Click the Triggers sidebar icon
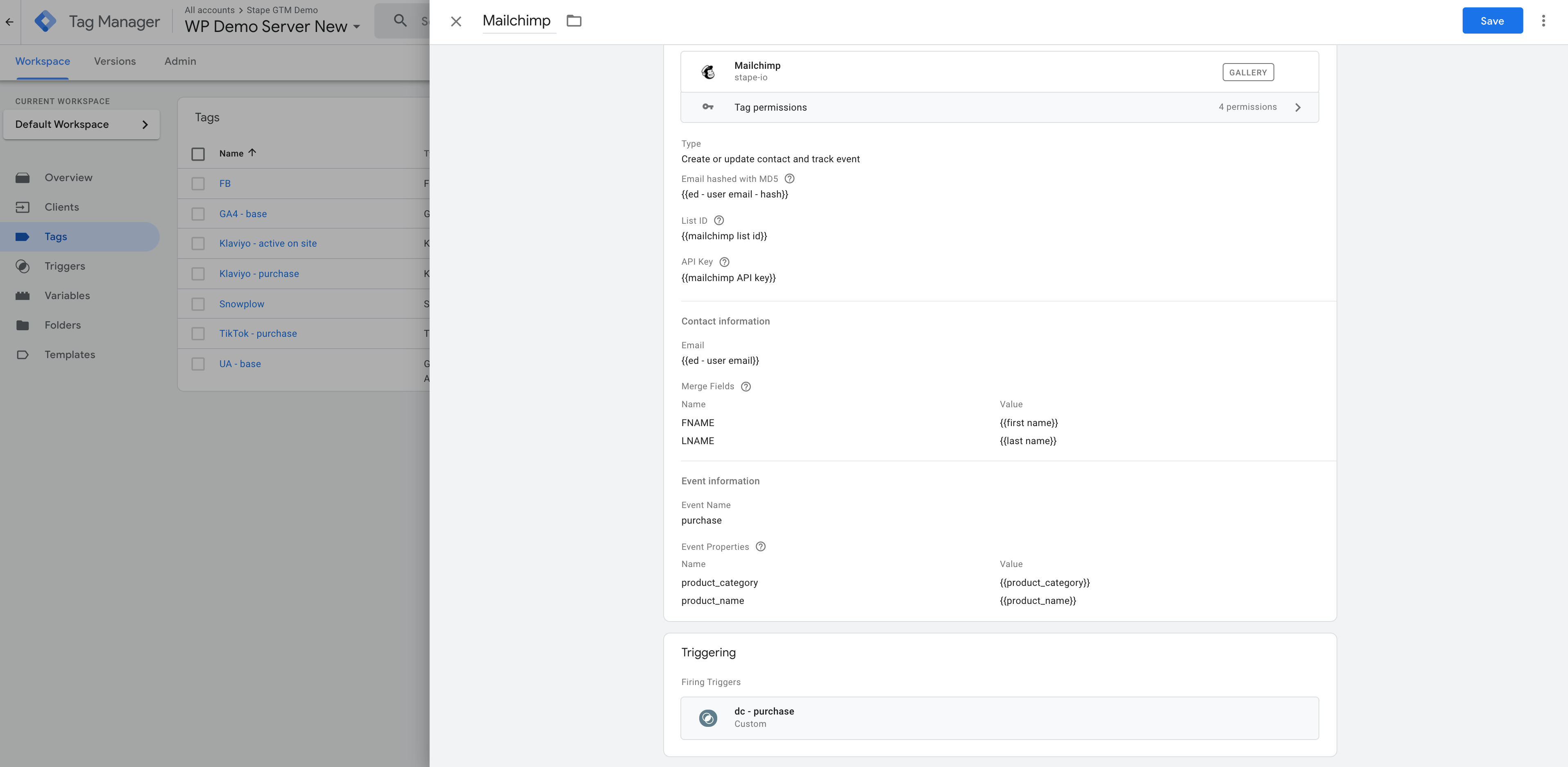 (x=23, y=266)
